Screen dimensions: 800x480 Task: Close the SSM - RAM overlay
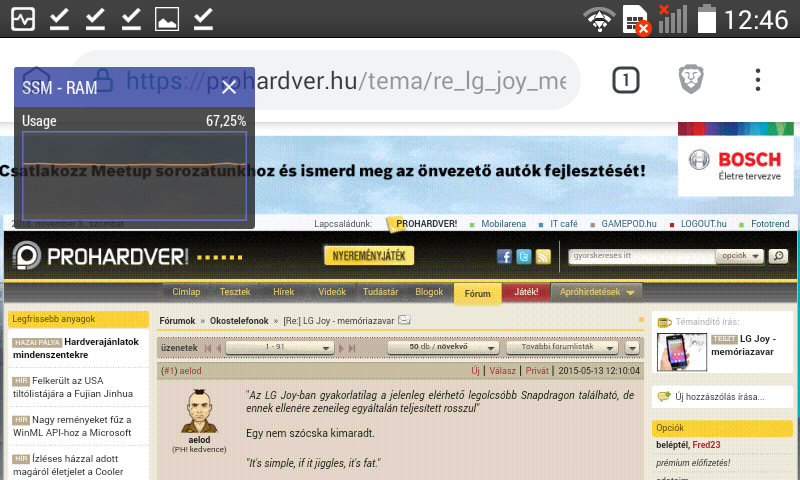(x=229, y=87)
